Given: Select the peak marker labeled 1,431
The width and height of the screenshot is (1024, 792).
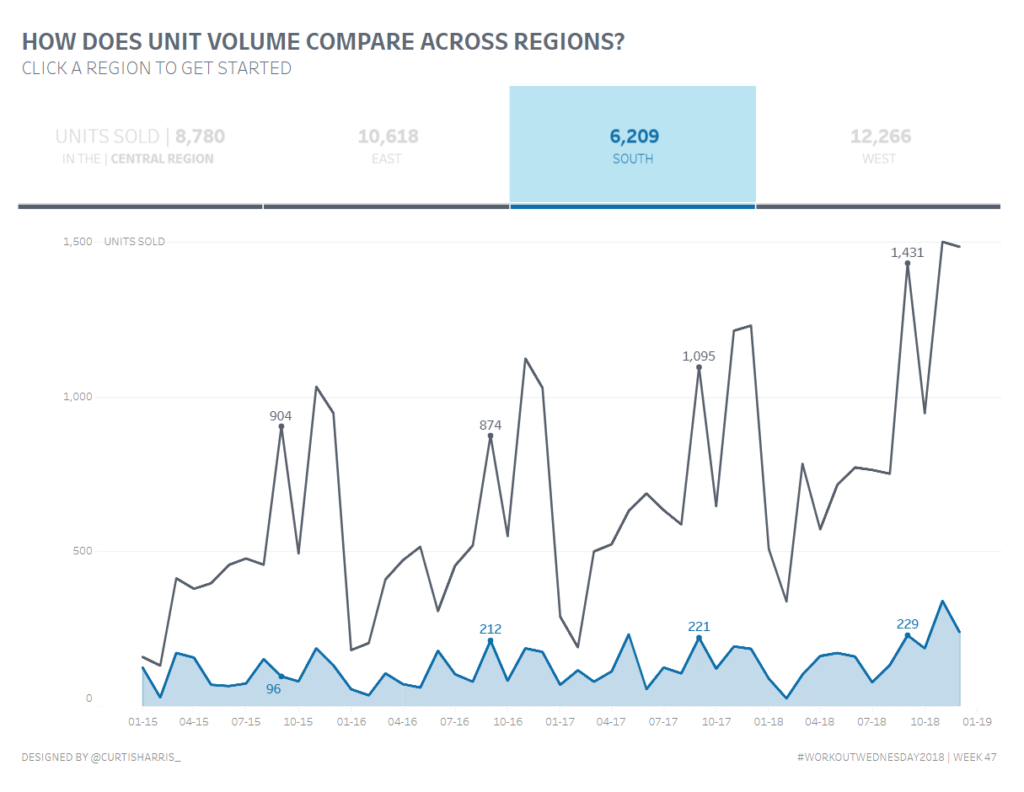Looking at the screenshot, I should [908, 264].
